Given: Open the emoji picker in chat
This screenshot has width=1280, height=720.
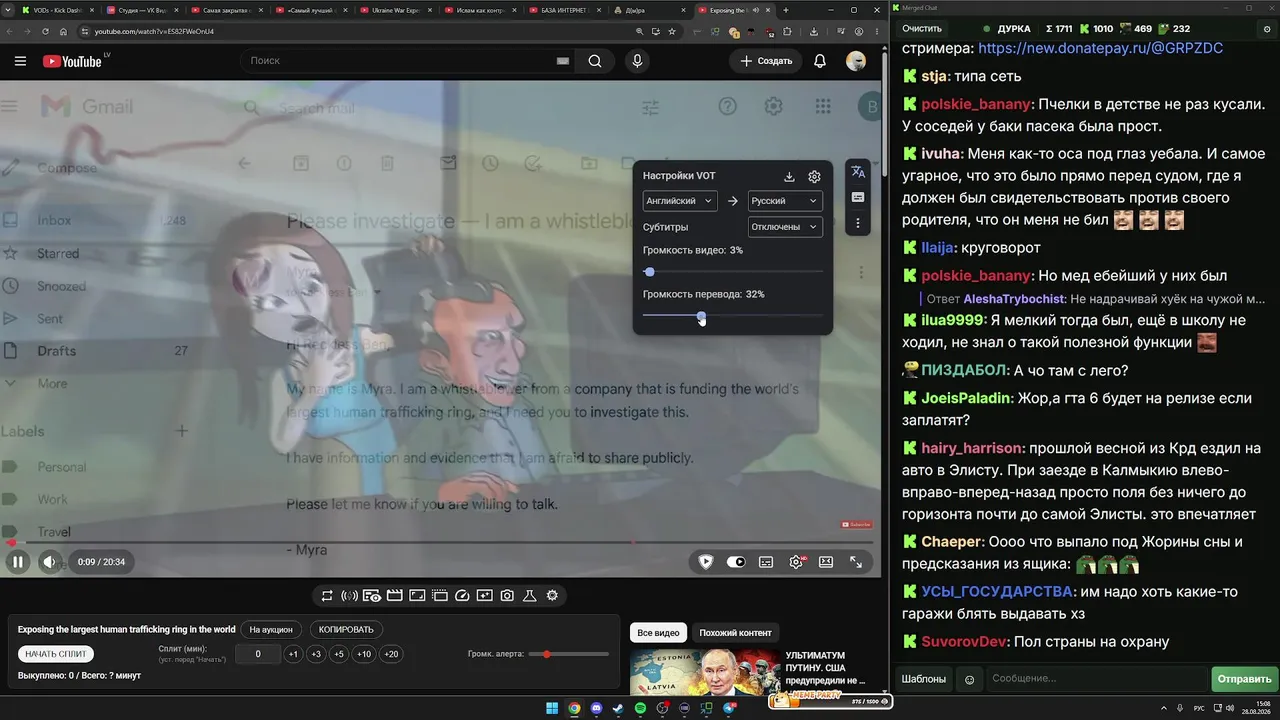Looking at the screenshot, I should click(x=969, y=680).
